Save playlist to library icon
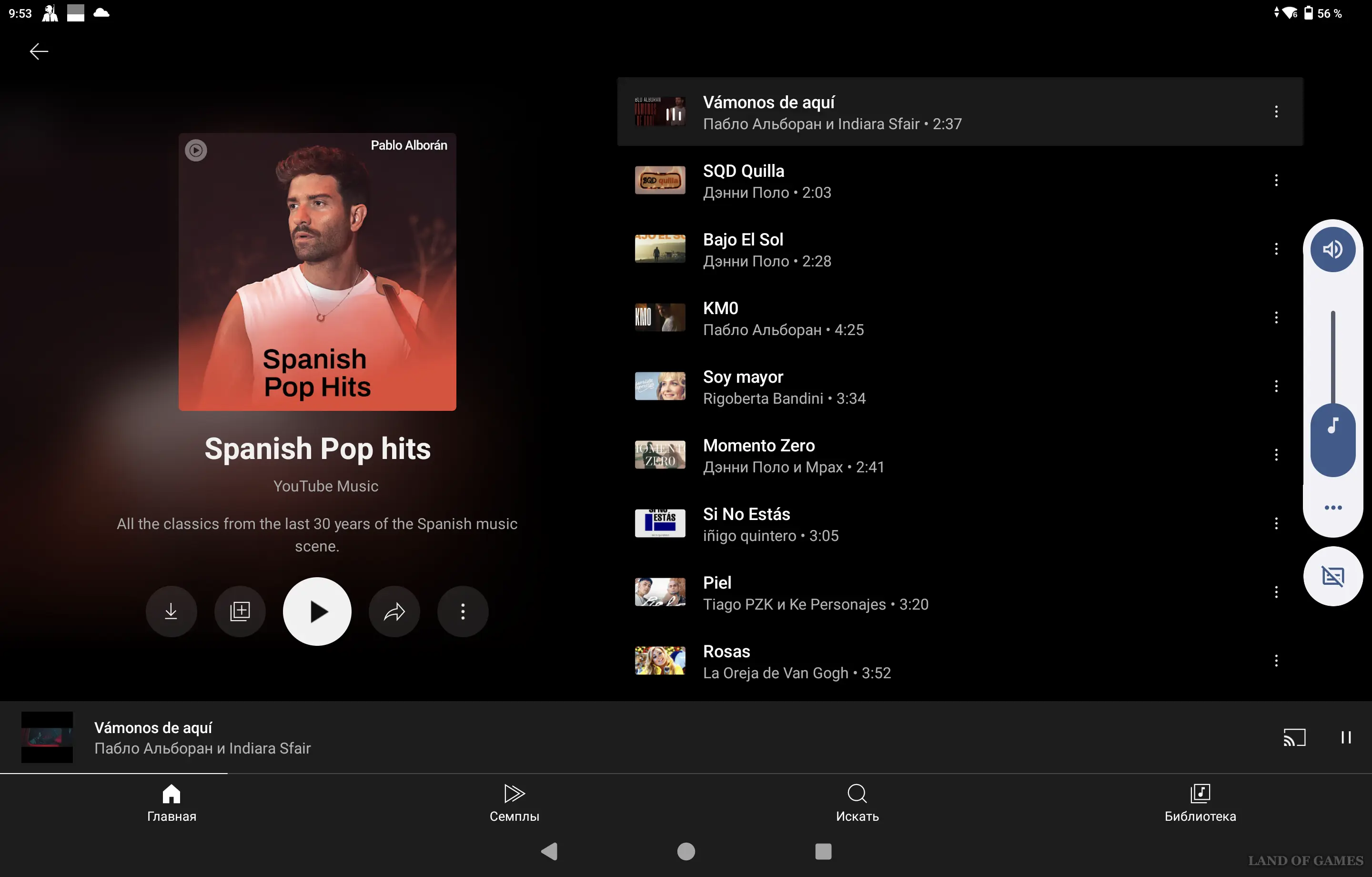Viewport: 1372px width, 877px height. (240, 611)
